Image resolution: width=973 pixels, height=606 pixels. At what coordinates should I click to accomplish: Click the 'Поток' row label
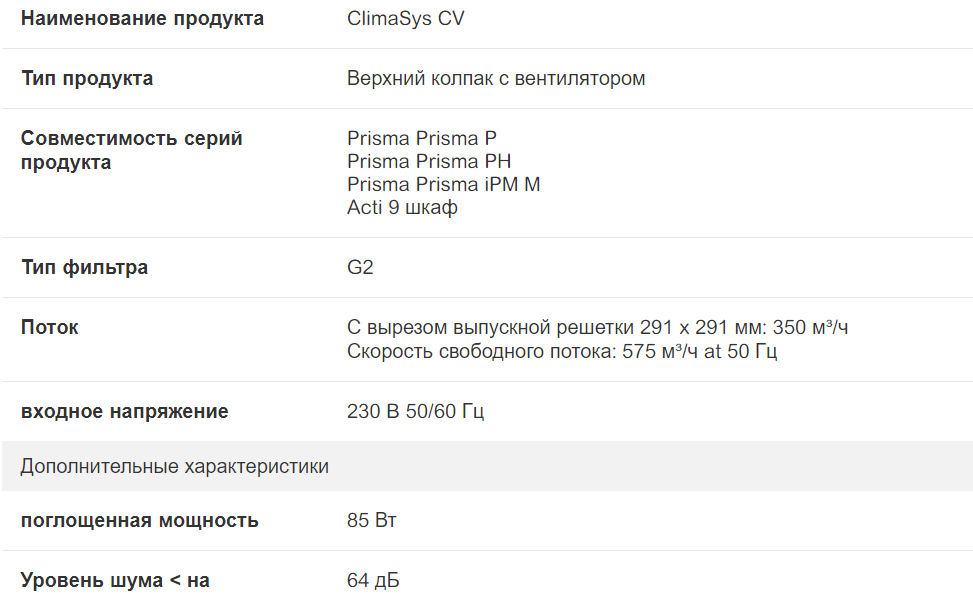click(x=50, y=327)
